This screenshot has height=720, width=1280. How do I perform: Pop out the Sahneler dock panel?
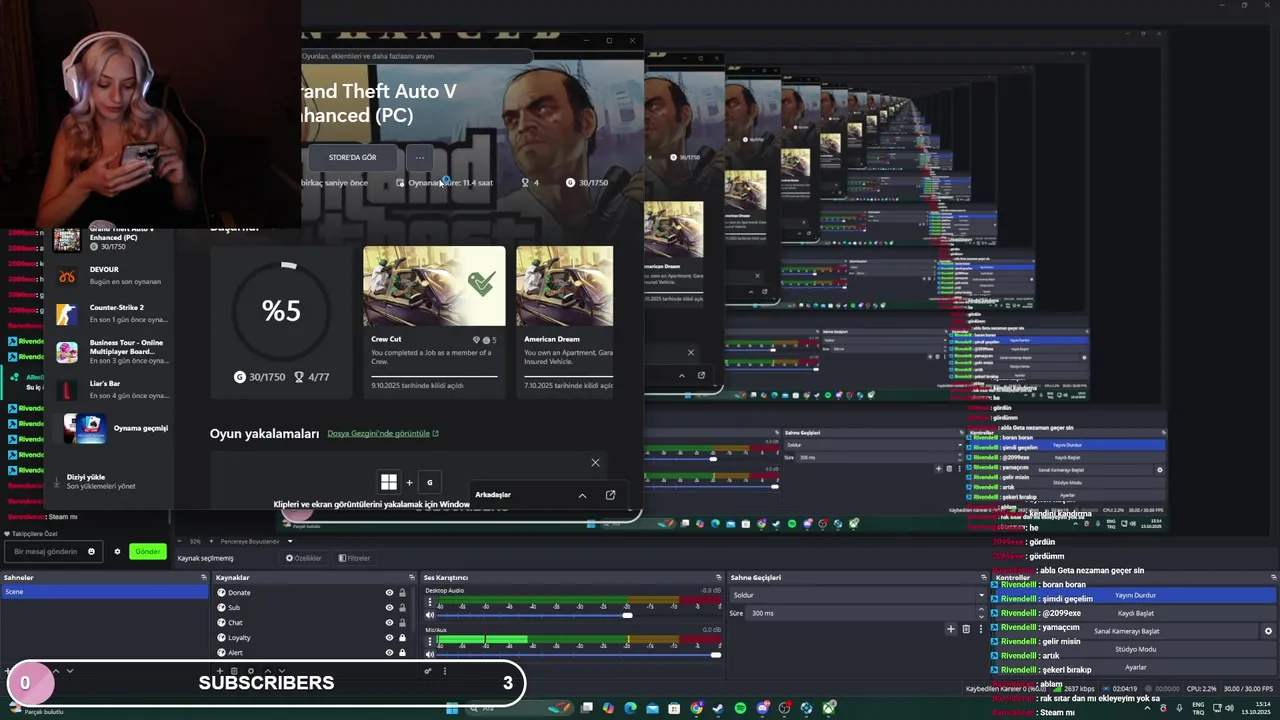204,577
